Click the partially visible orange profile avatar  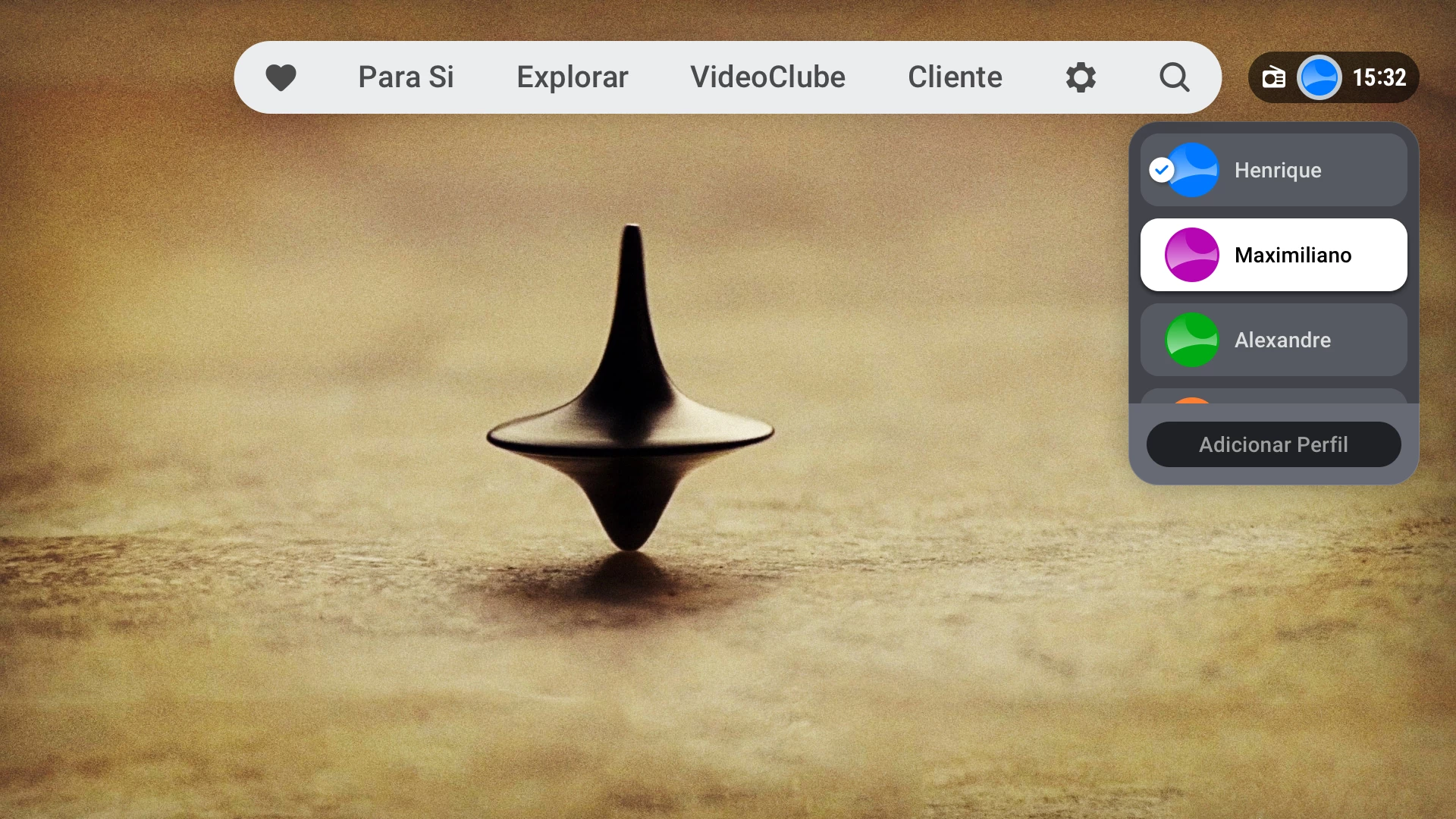pyautogui.click(x=1191, y=400)
